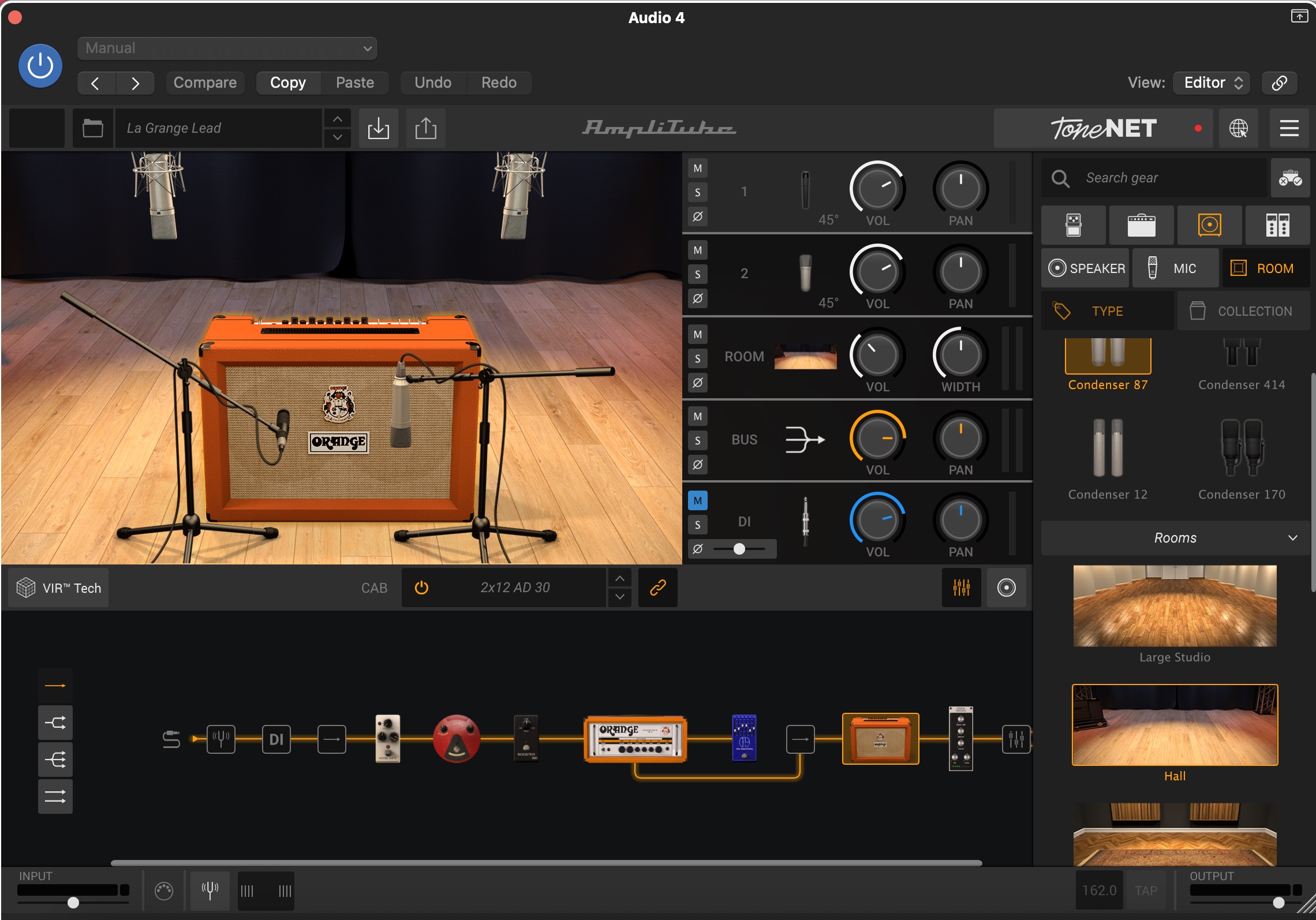
Task: Step to next preset with down arrow
Action: [x=338, y=137]
